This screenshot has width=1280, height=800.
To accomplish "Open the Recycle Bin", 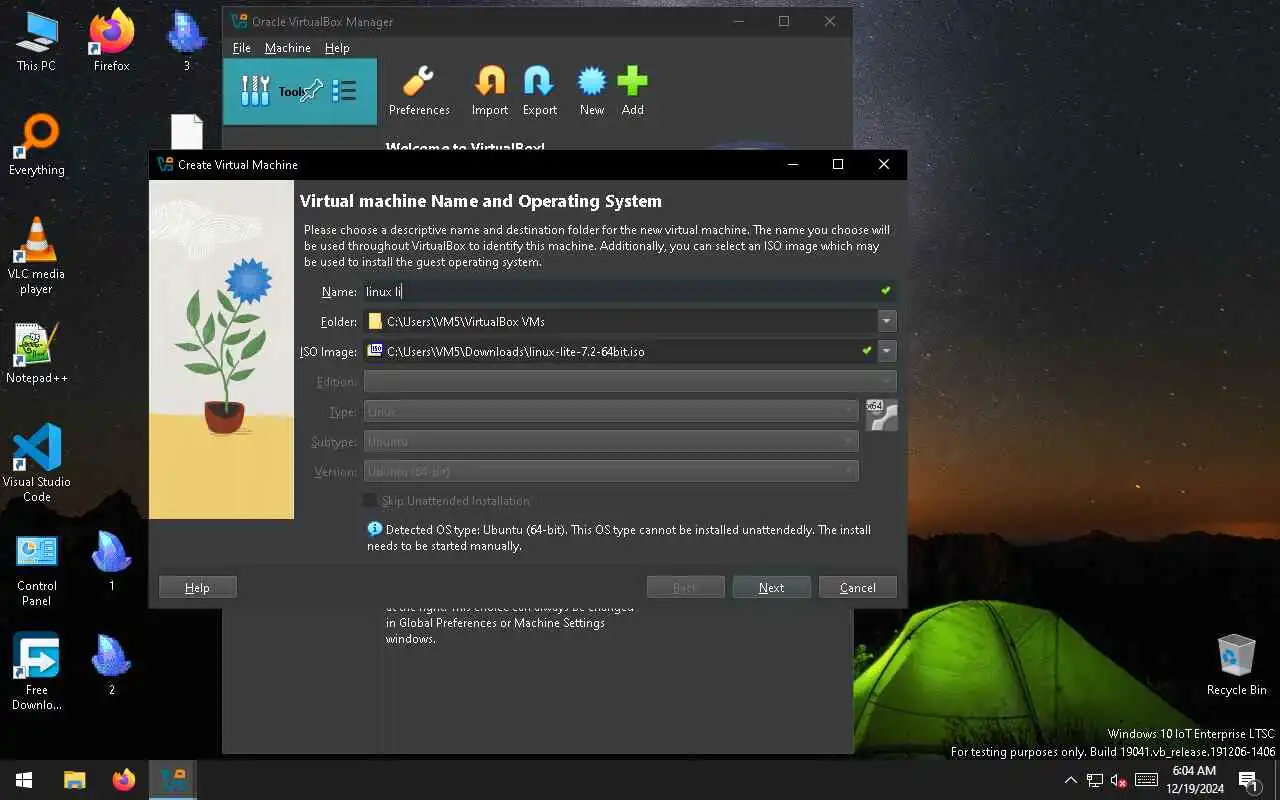I will (x=1236, y=665).
